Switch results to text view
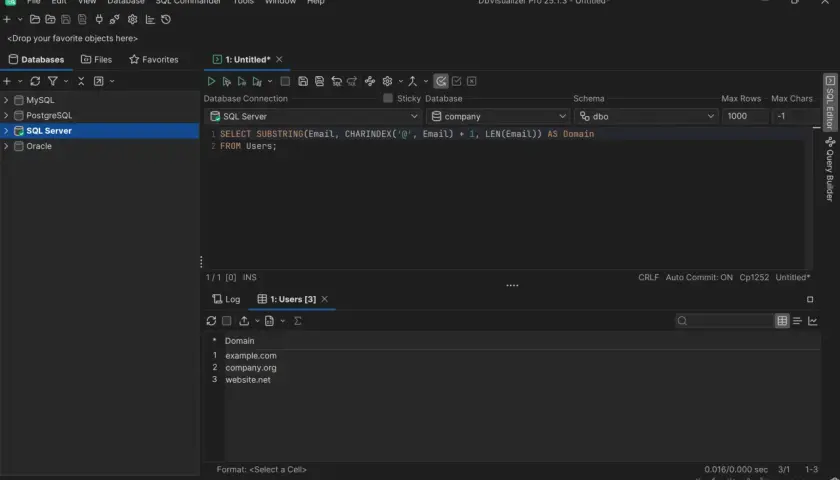The image size is (840, 480). [797, 321]
